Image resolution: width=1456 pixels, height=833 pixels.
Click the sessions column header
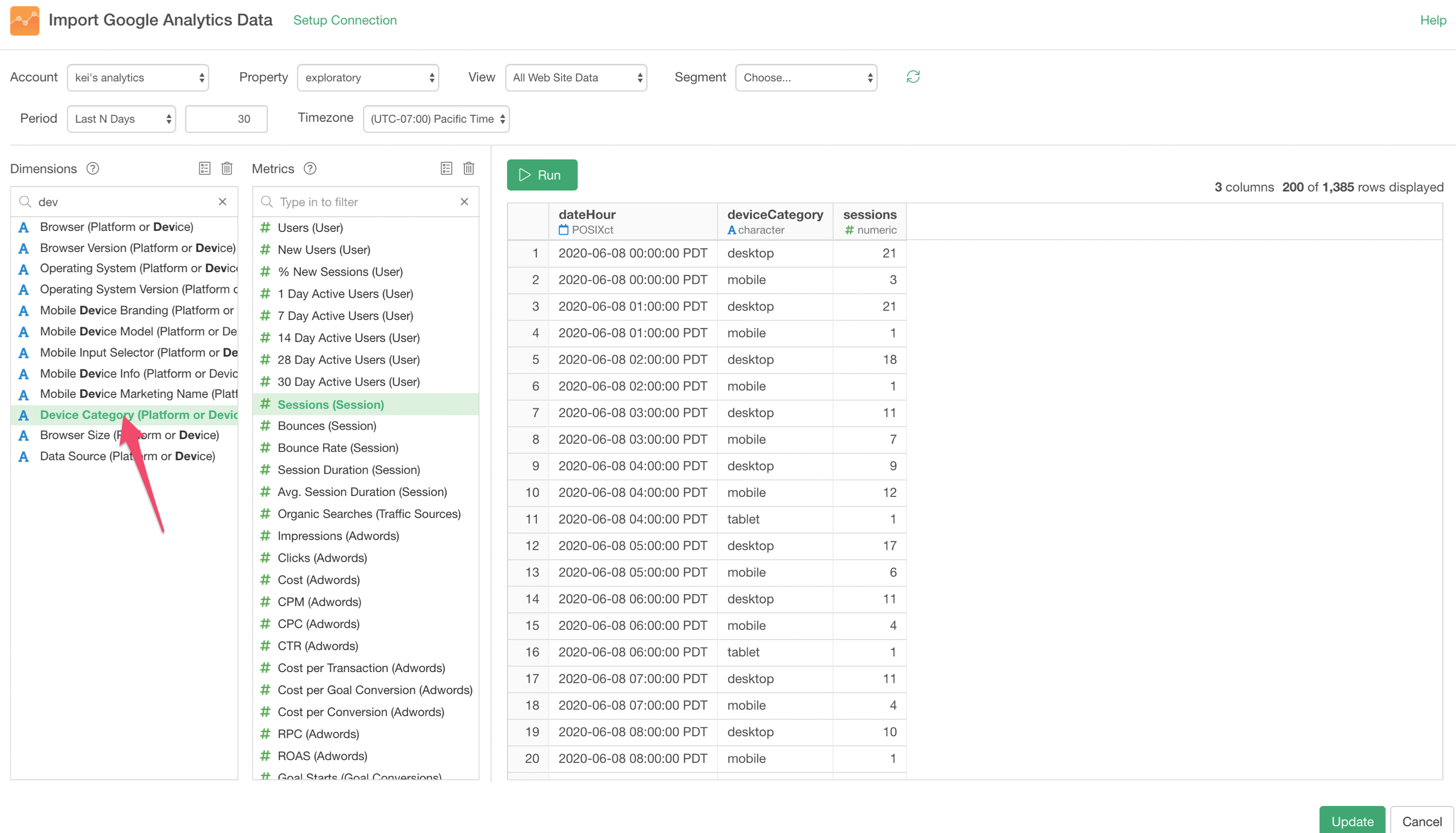(x=869, y=221)
